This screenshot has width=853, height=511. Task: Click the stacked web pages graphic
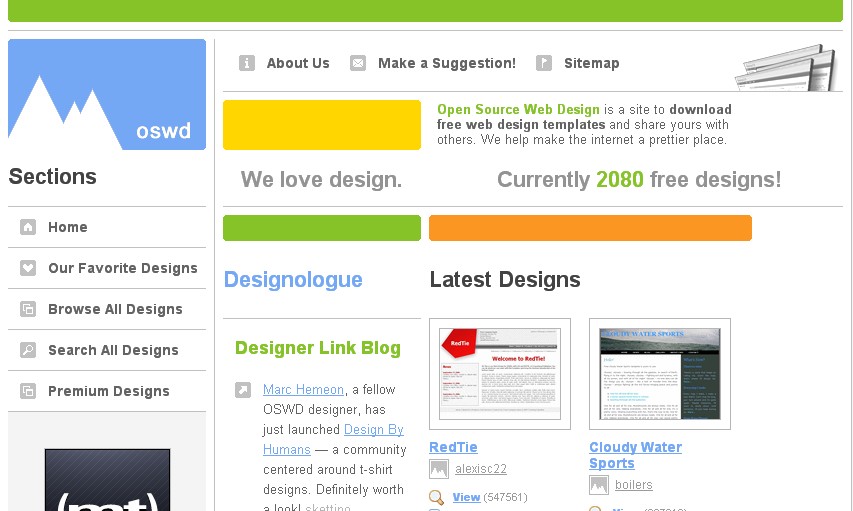point(786,68)
